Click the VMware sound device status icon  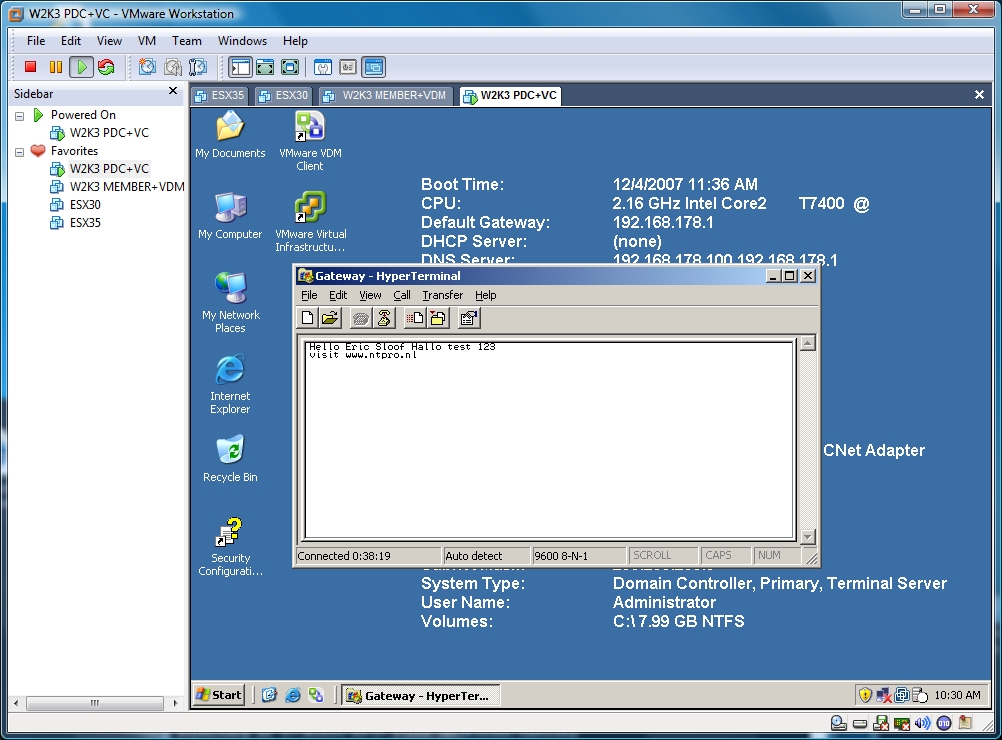tap(922, 723)
